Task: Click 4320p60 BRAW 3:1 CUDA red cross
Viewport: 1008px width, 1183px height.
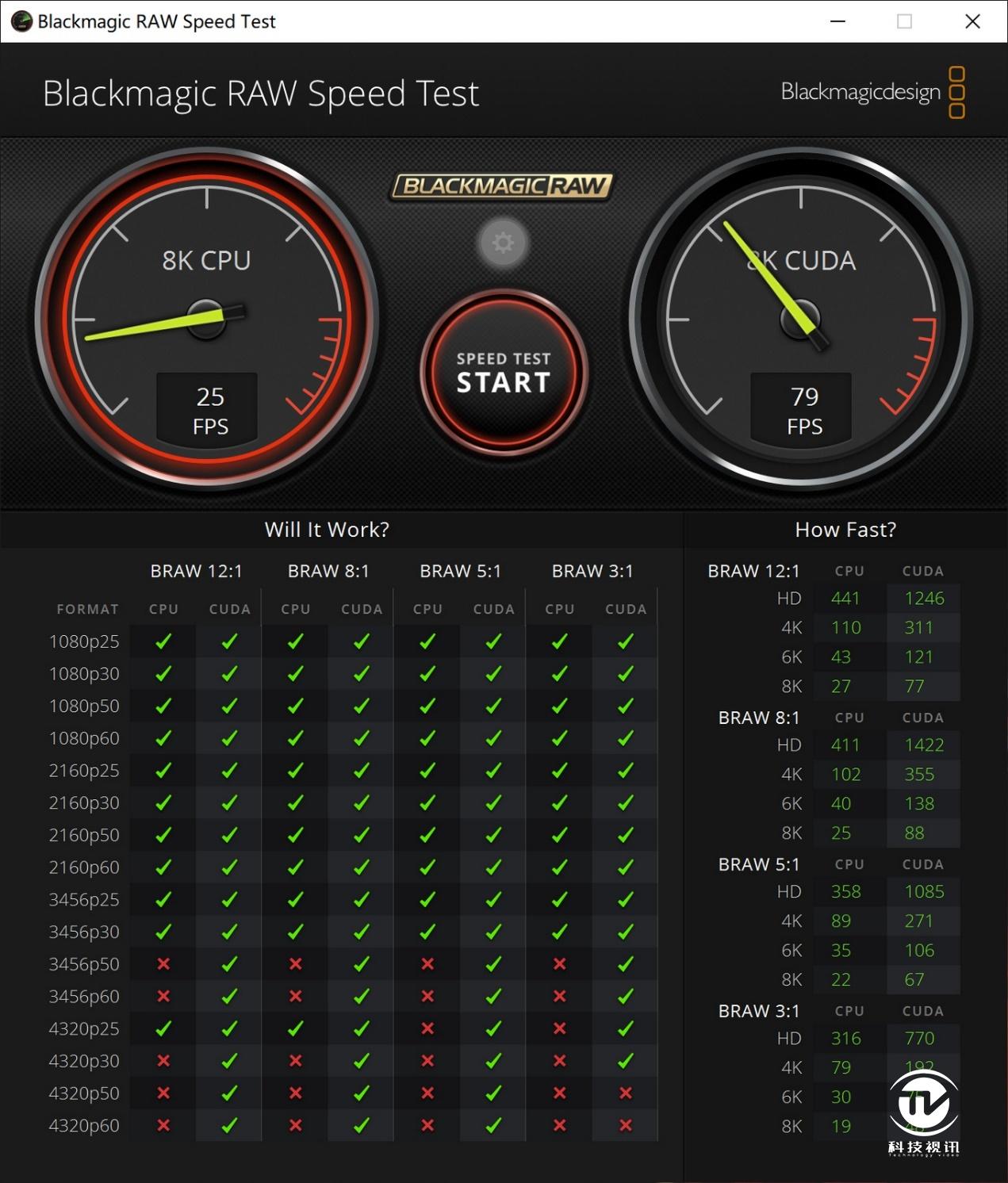Action: (x=626, y=1126)
